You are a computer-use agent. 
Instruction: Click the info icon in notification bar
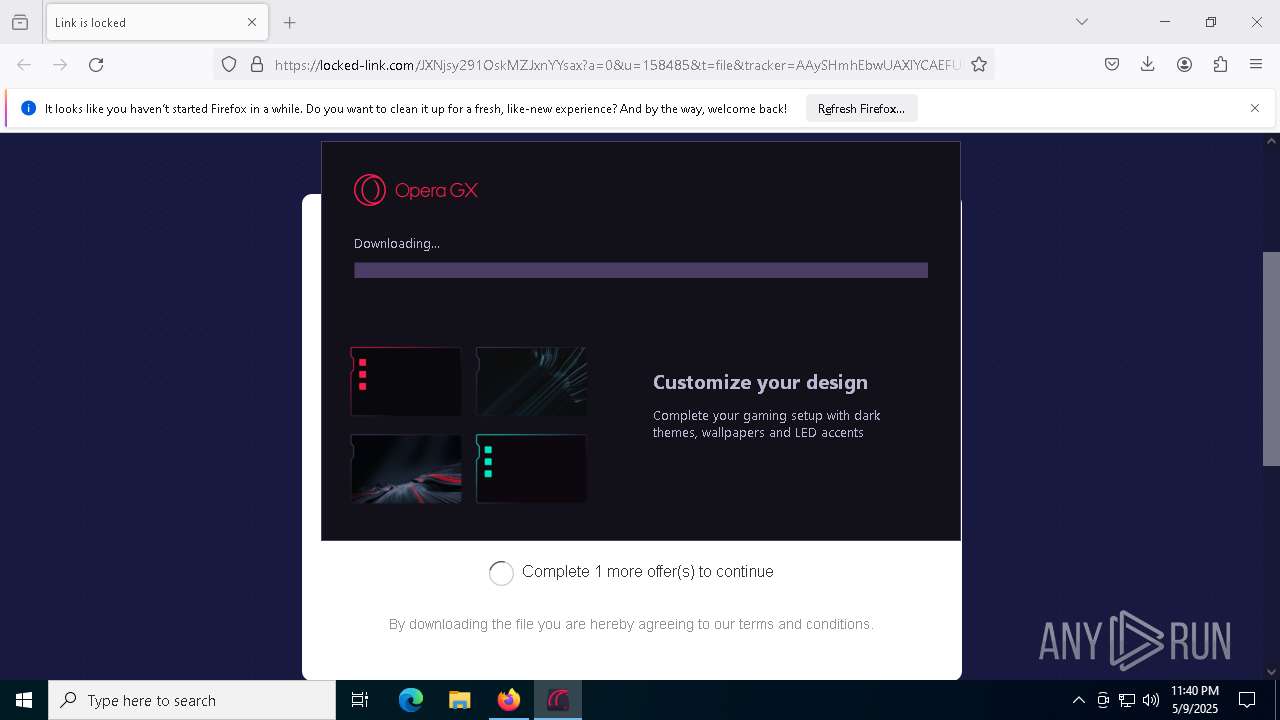(28, 108)
